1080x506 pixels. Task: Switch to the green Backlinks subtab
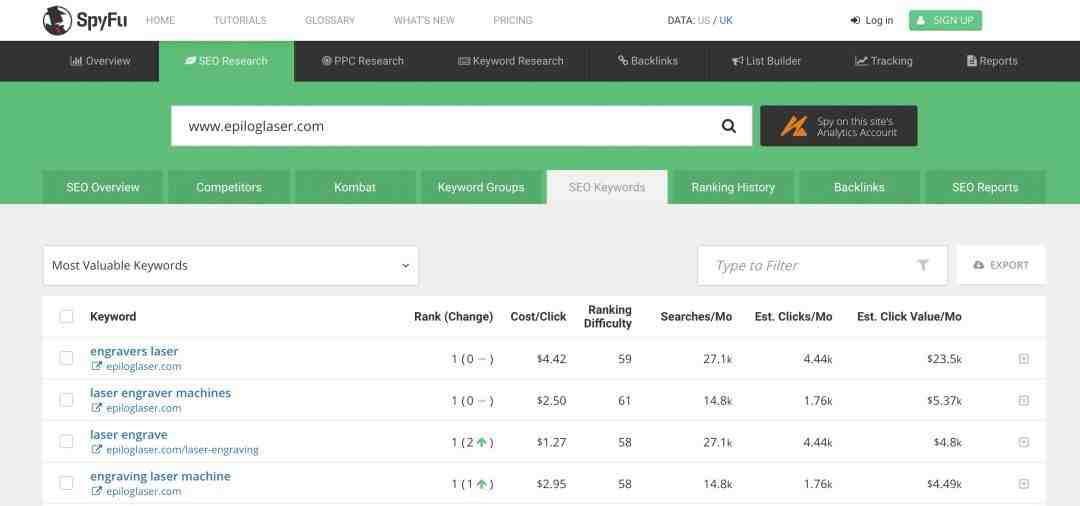tap(859, 187)
